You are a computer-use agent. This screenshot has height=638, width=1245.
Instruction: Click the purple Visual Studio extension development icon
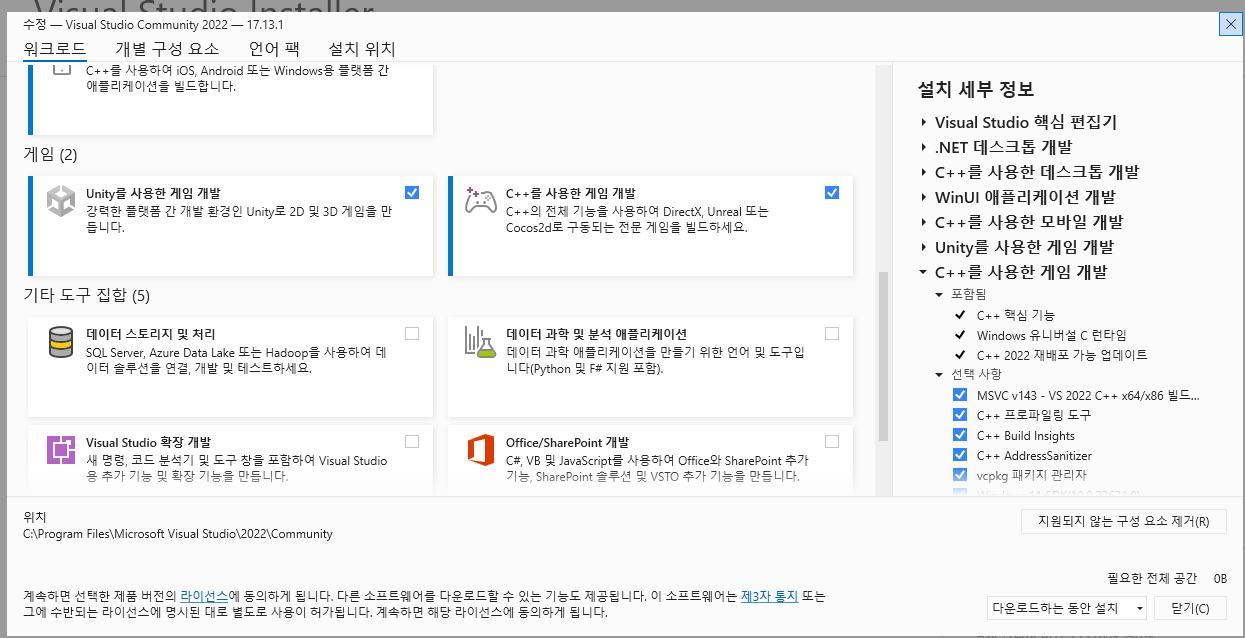point(62,450)
